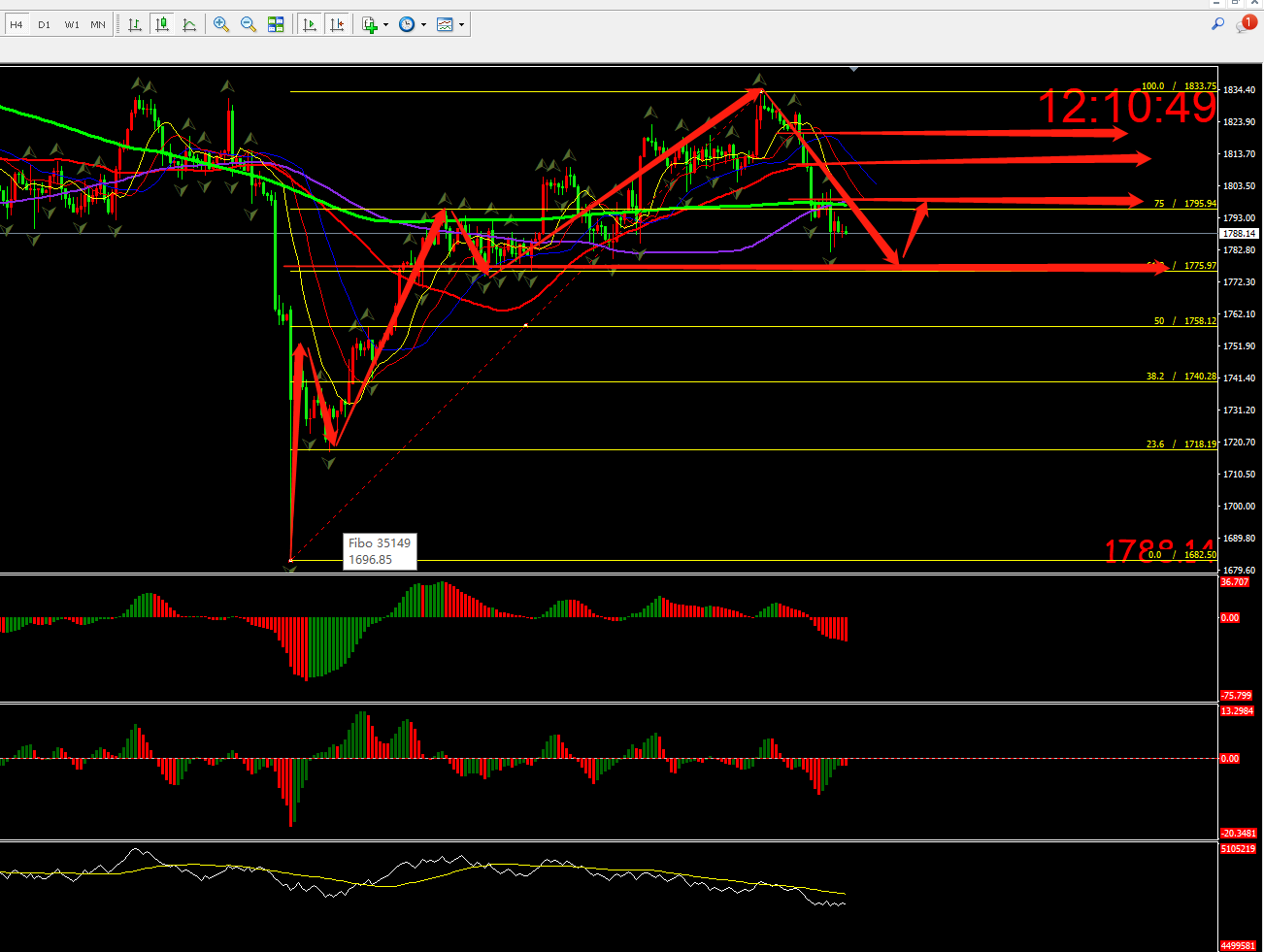Screen dimensions: 1264x952
Task: Tile chart windows icon
Action: pyautogui.click(x=276, y=24)
